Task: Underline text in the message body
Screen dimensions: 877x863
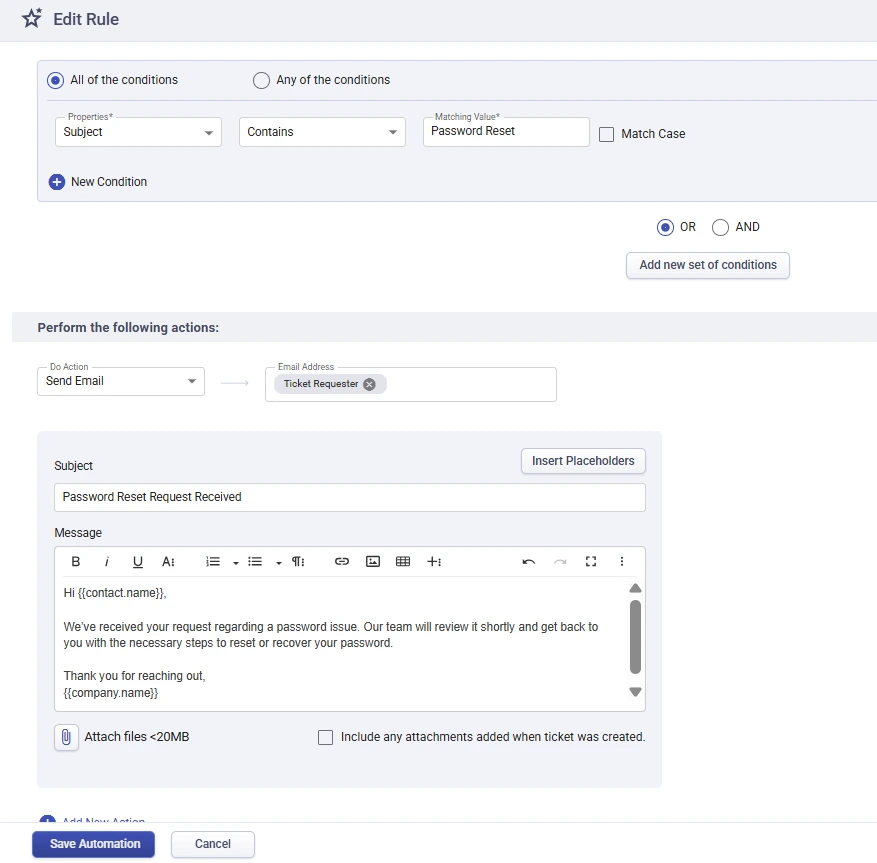Action: (x=137, y=561)
